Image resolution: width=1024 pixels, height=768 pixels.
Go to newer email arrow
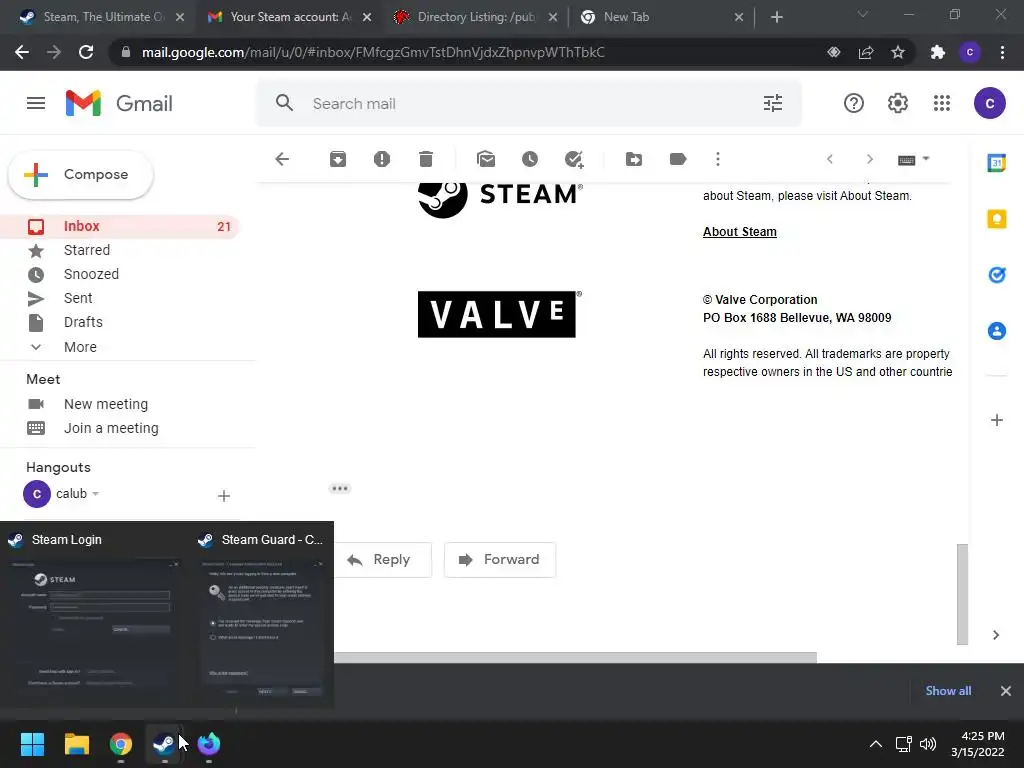[x=830, y=159]
